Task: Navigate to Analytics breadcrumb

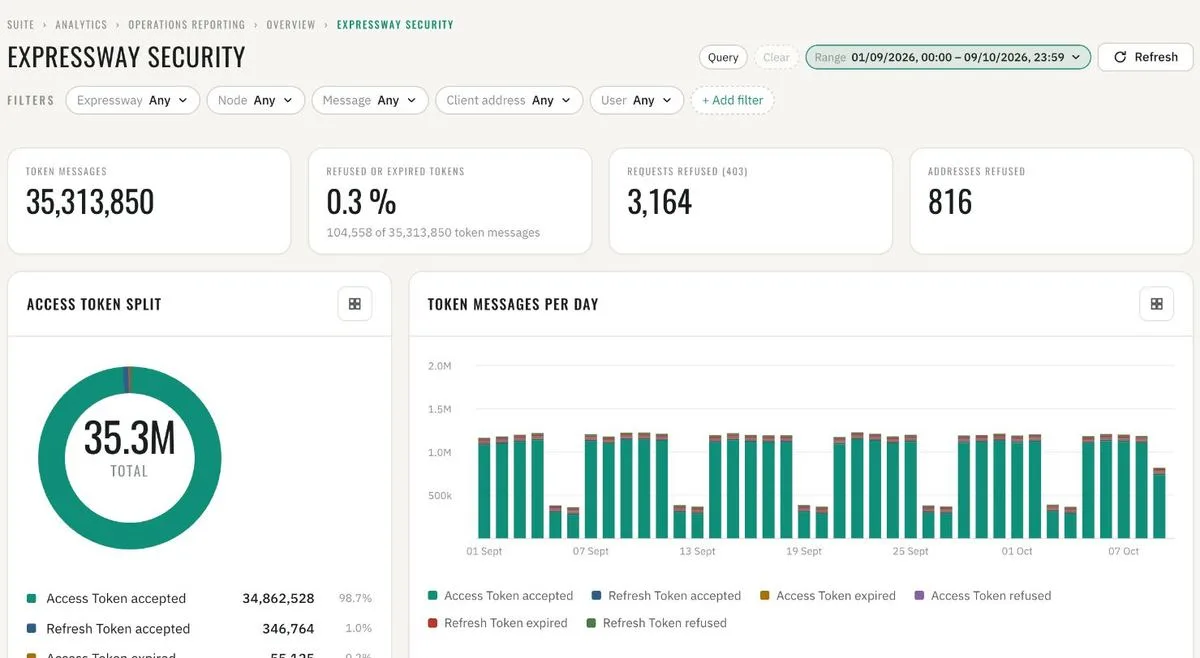Action: (x=82, y=24)
